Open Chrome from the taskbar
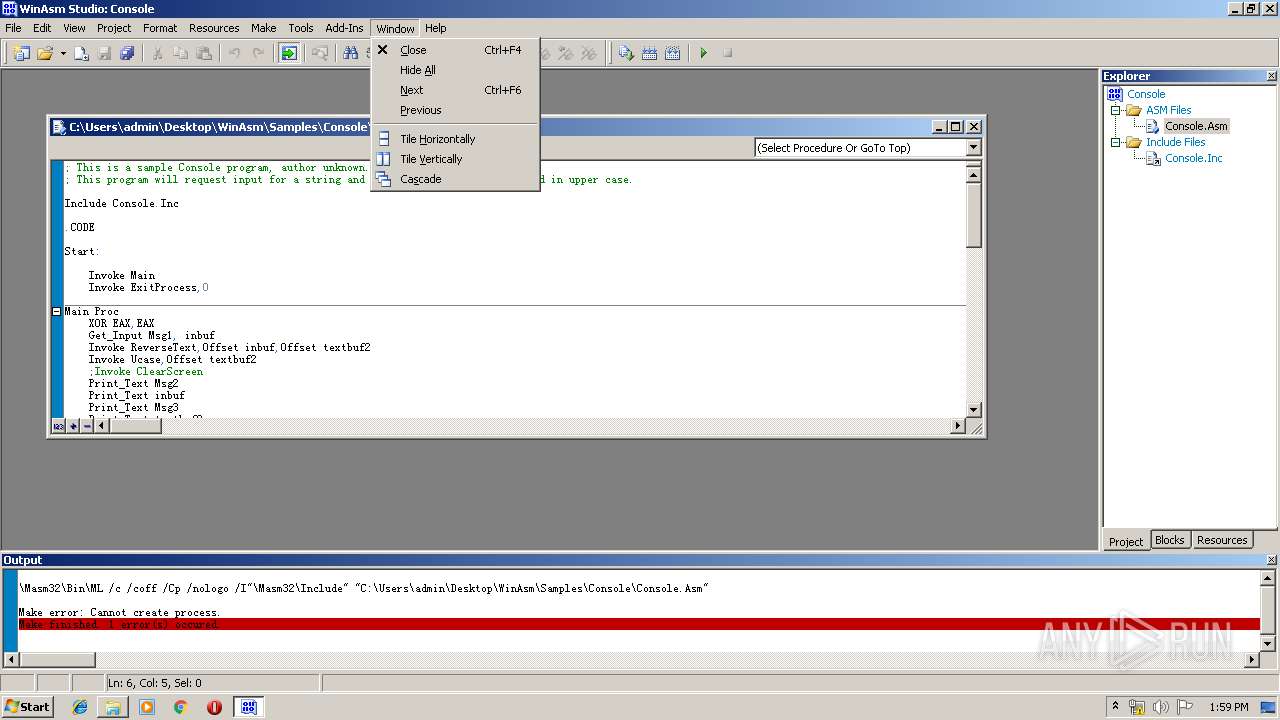Image resolution: width=1280 pixels, height=720 pixels. (181, 707)
